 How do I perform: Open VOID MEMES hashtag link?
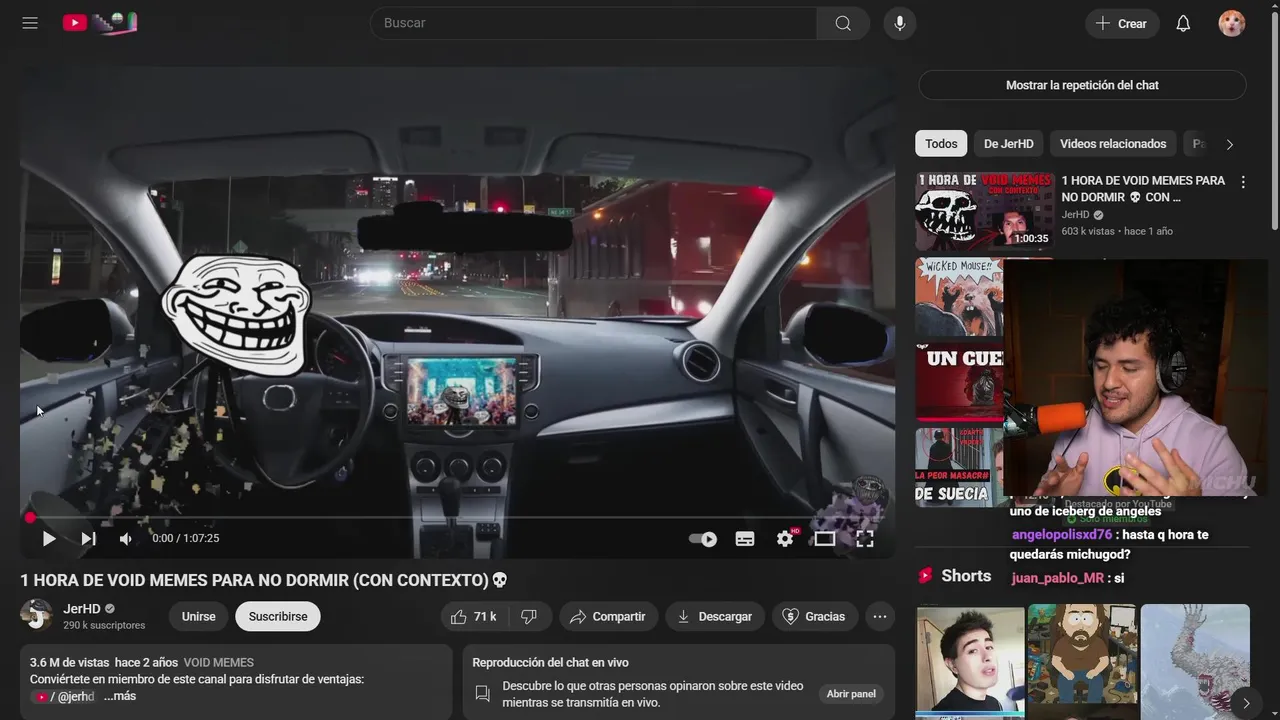coord(219,662)
